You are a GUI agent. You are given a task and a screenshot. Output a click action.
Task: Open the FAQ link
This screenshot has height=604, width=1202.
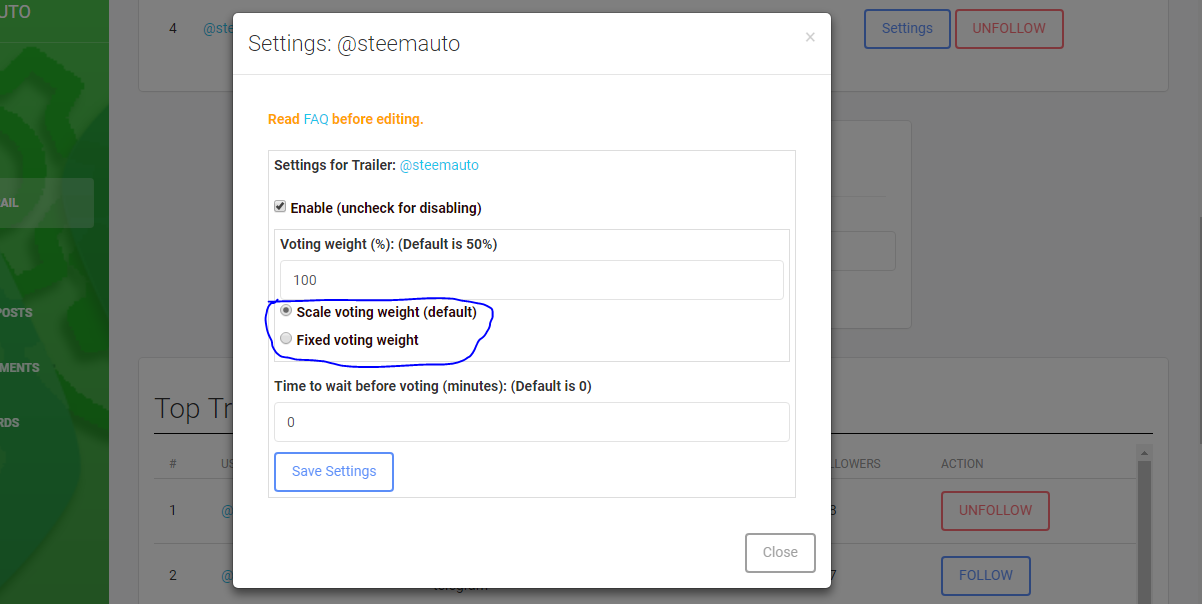[316, 119]
